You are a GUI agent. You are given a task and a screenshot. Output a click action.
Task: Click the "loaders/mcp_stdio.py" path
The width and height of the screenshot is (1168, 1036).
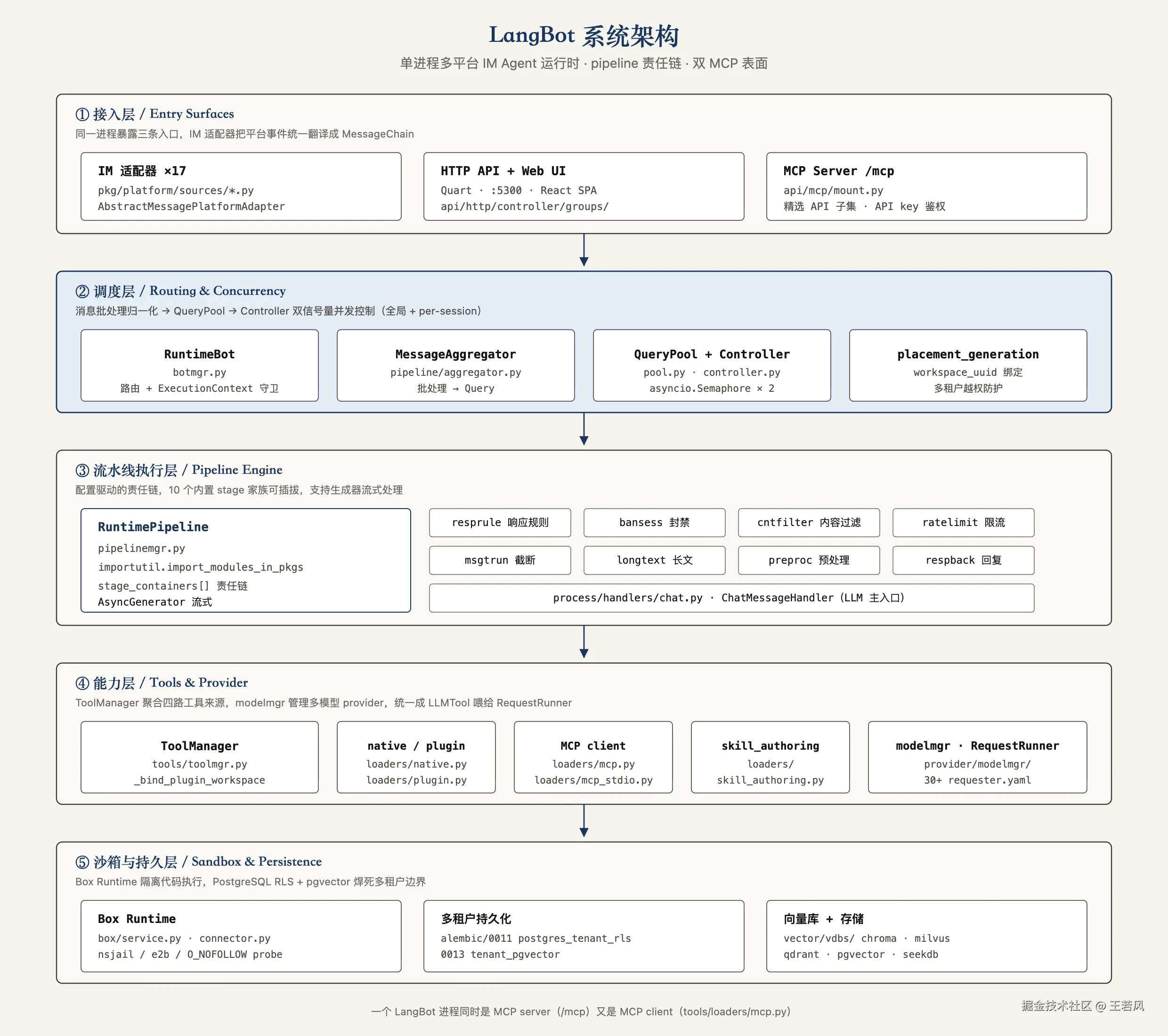pyautogui.click(x=593, y=780)
